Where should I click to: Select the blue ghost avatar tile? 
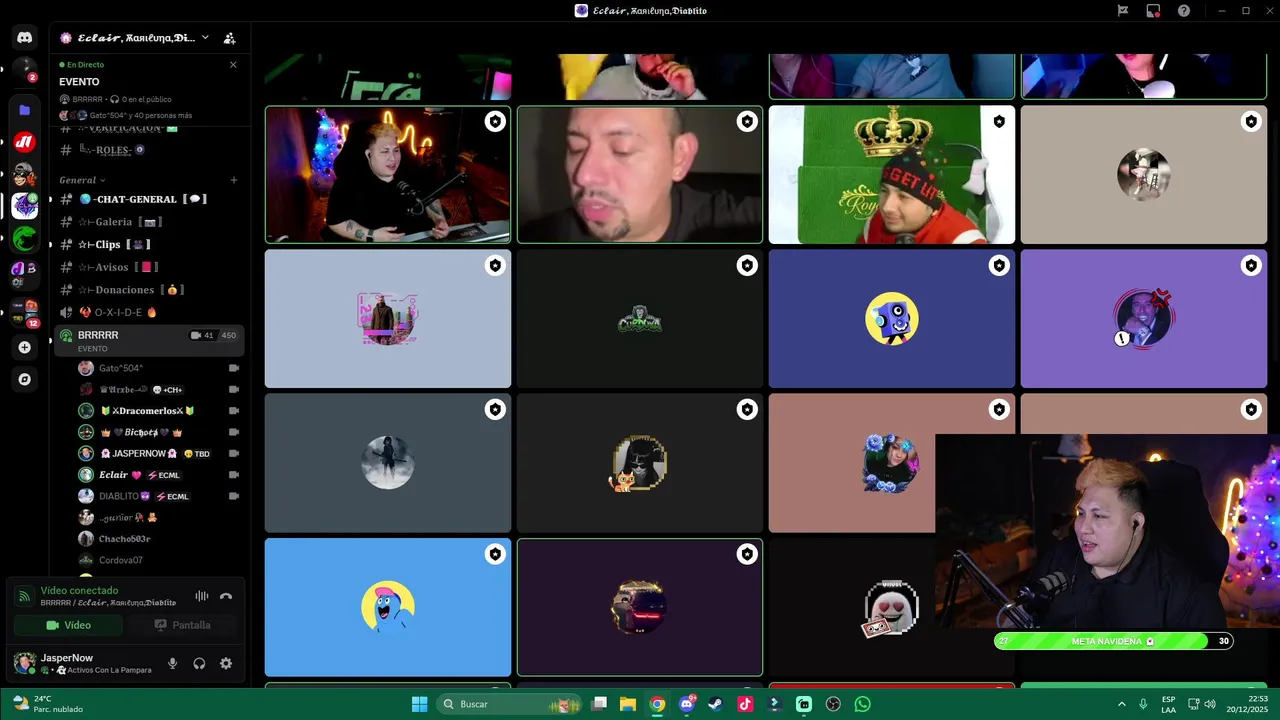coord(388,607)
